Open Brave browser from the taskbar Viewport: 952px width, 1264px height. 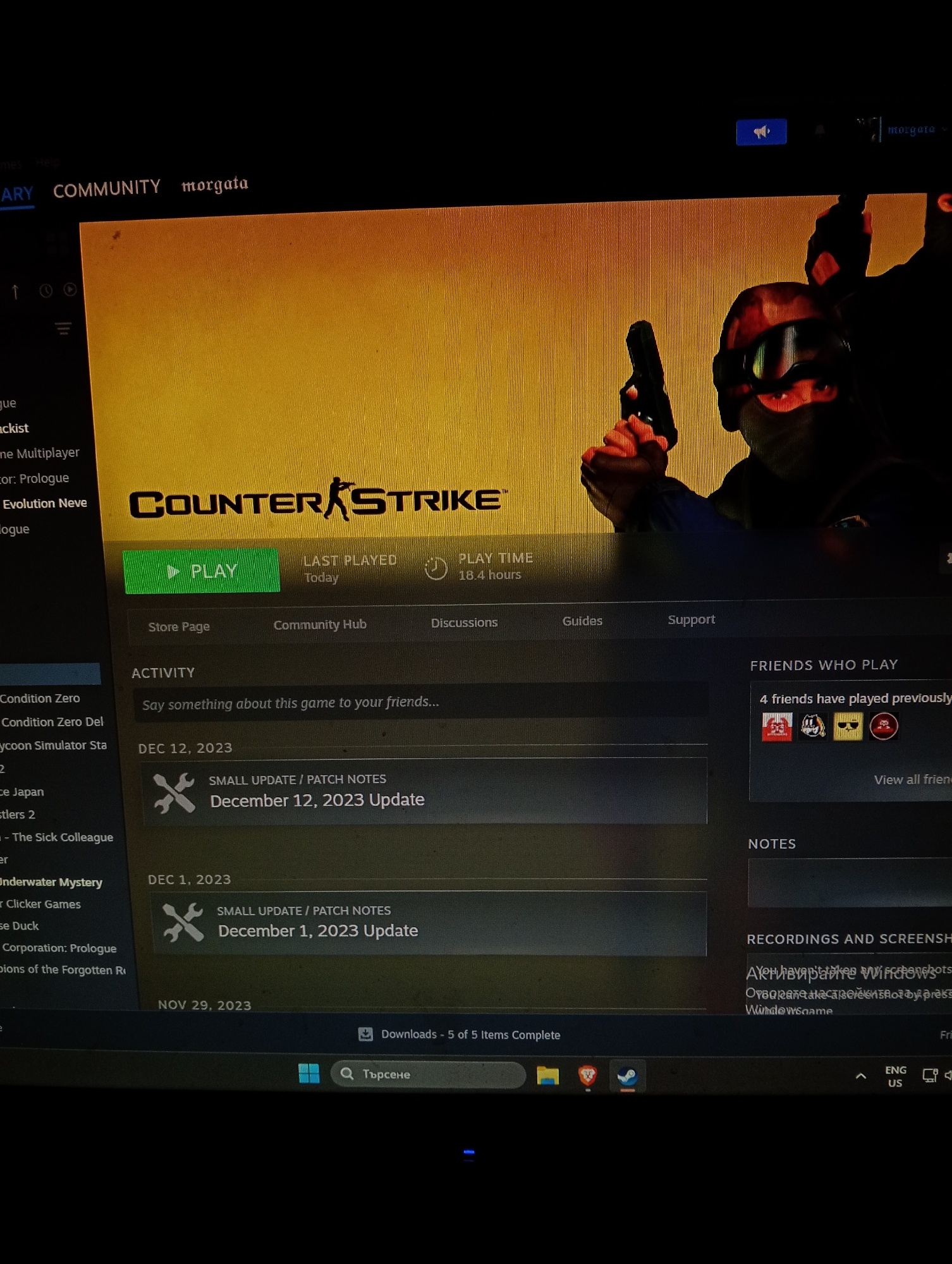tap(588, 1075)
